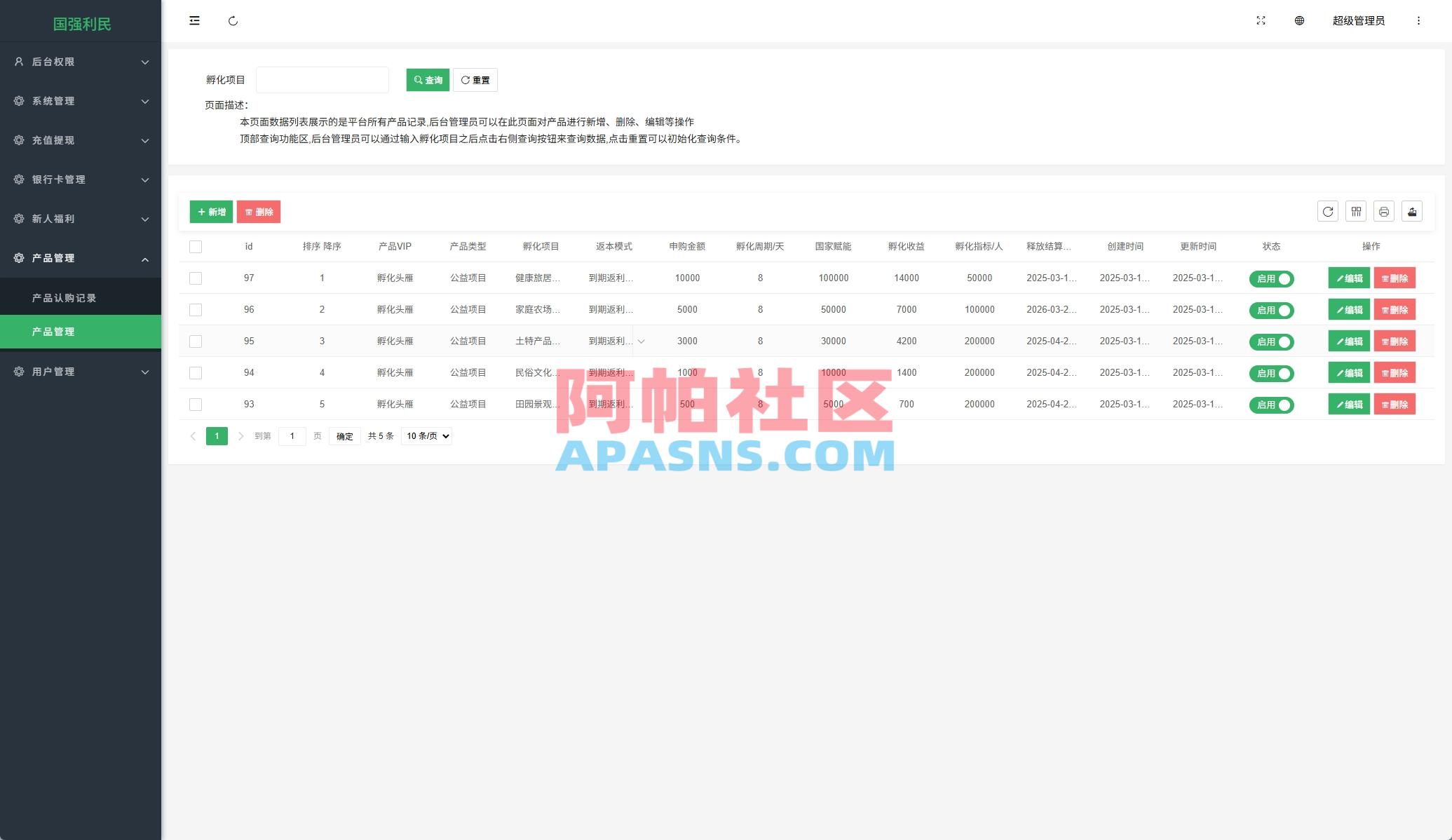This screenshot has height=840, width=1452.
Task: Disable 启用 status toggle for product id 97
Action: click(1271, 278)
